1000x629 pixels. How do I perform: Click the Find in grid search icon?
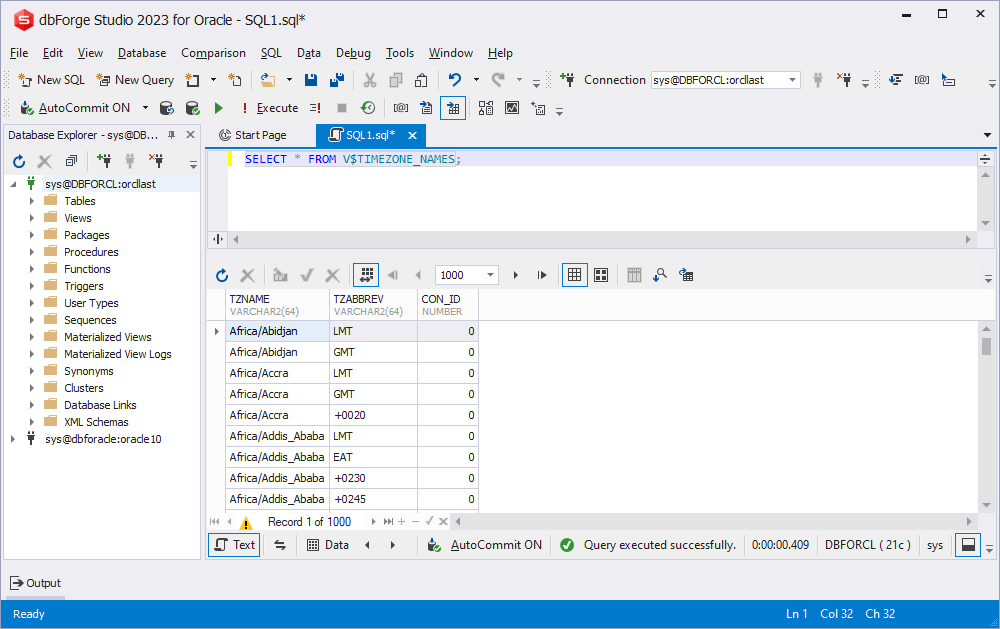click(659, 275)
